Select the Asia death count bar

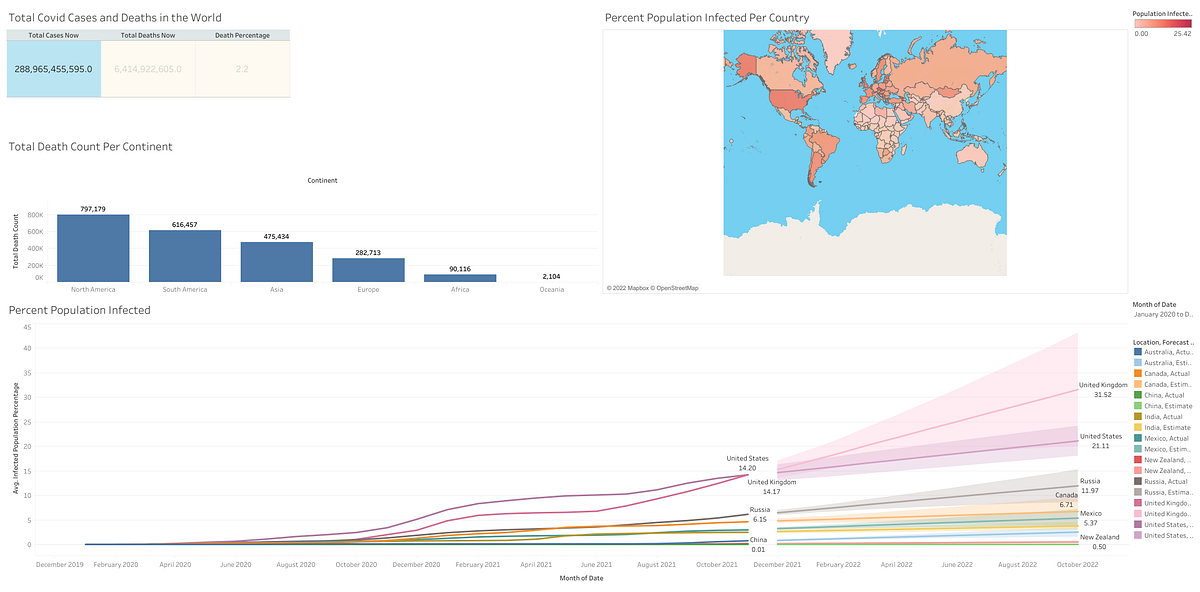(x=277, y=262)
